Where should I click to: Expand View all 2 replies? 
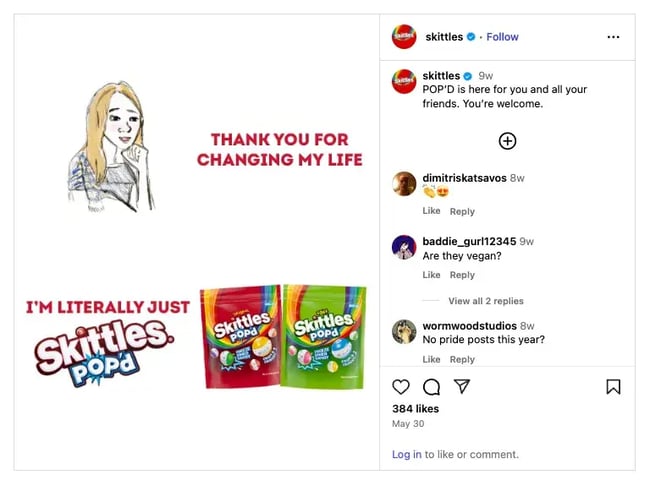tap(485, 301)
